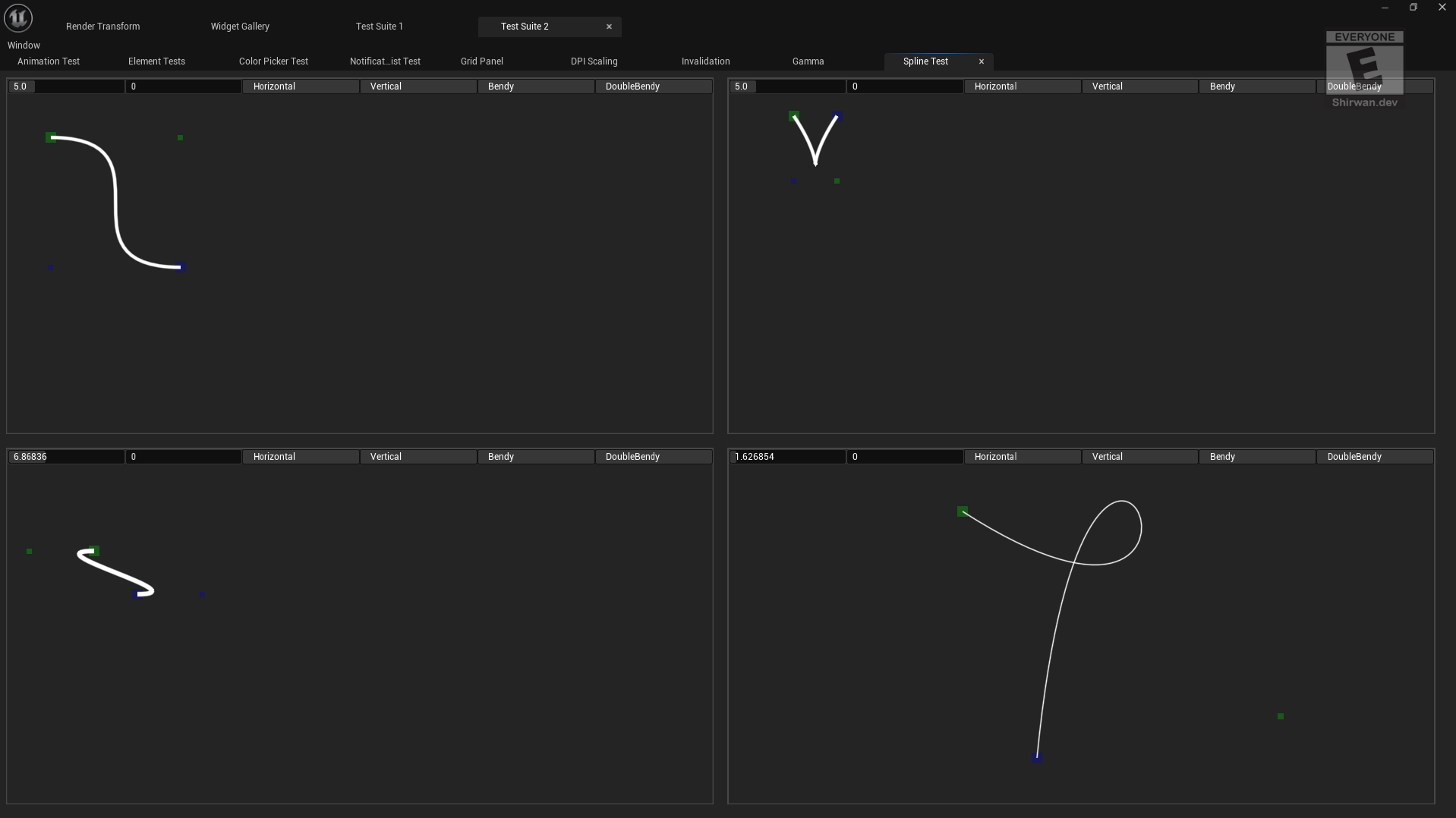This screenshot has height=818, width=1456.
Task: Open the Gamma tab
Action: tap(808, 61)
